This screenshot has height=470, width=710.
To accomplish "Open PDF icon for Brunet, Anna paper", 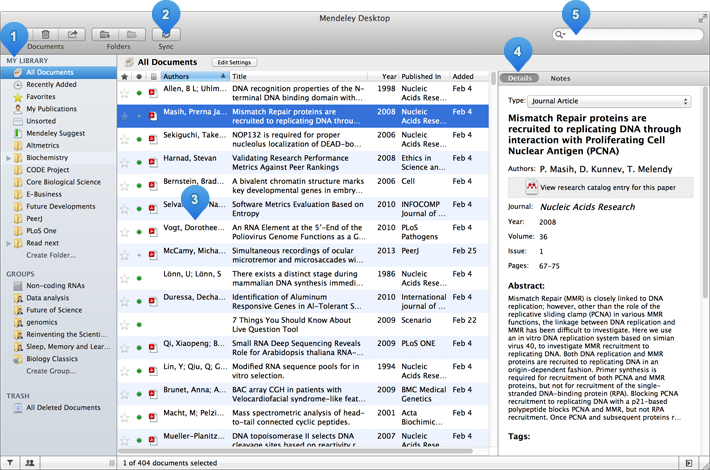I will pyautogui.click(x=153, y=394).
